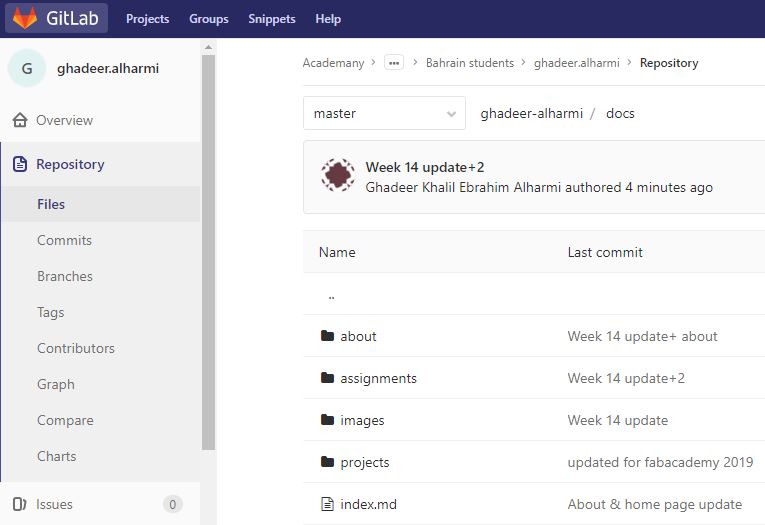Image resolution: width=765 pixels, height=525 pixels.
Task: Open the Snippets menu
Action: [272, 19]
